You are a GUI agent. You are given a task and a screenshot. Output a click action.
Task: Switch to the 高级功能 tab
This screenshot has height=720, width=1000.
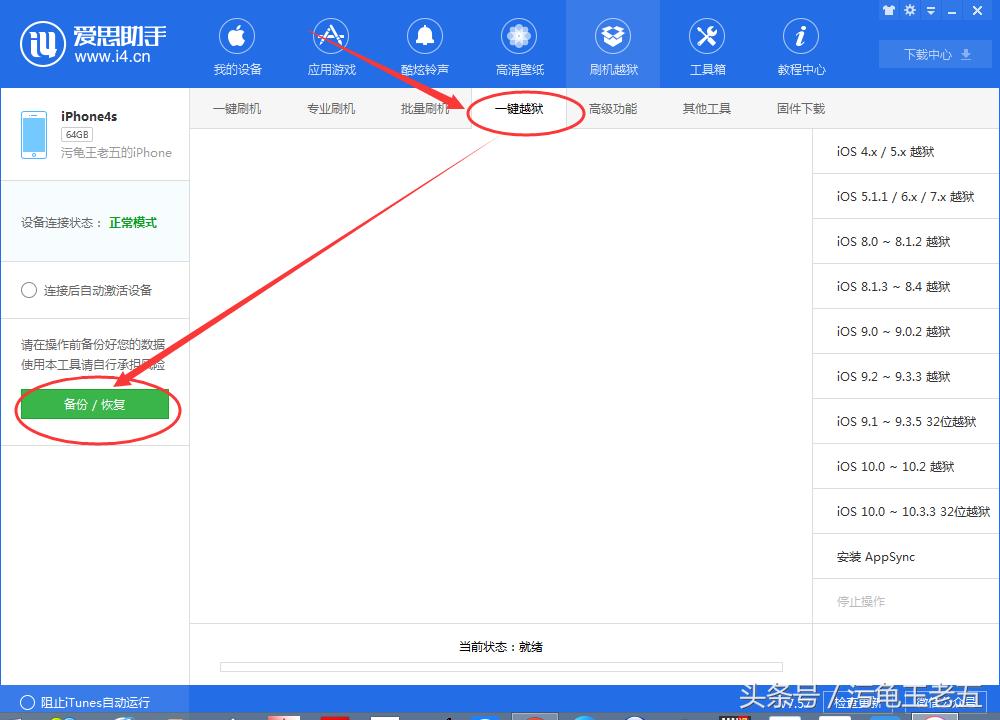(x=614, y=108)
